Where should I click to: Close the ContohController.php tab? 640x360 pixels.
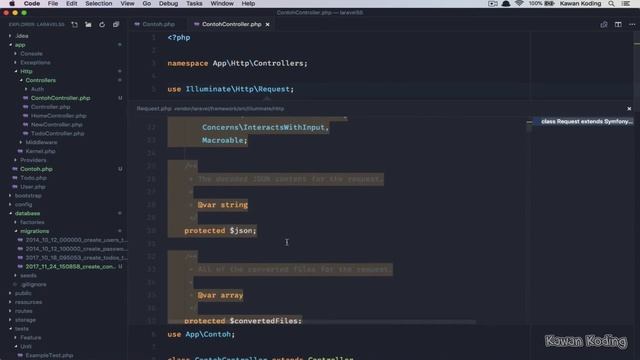267,24
